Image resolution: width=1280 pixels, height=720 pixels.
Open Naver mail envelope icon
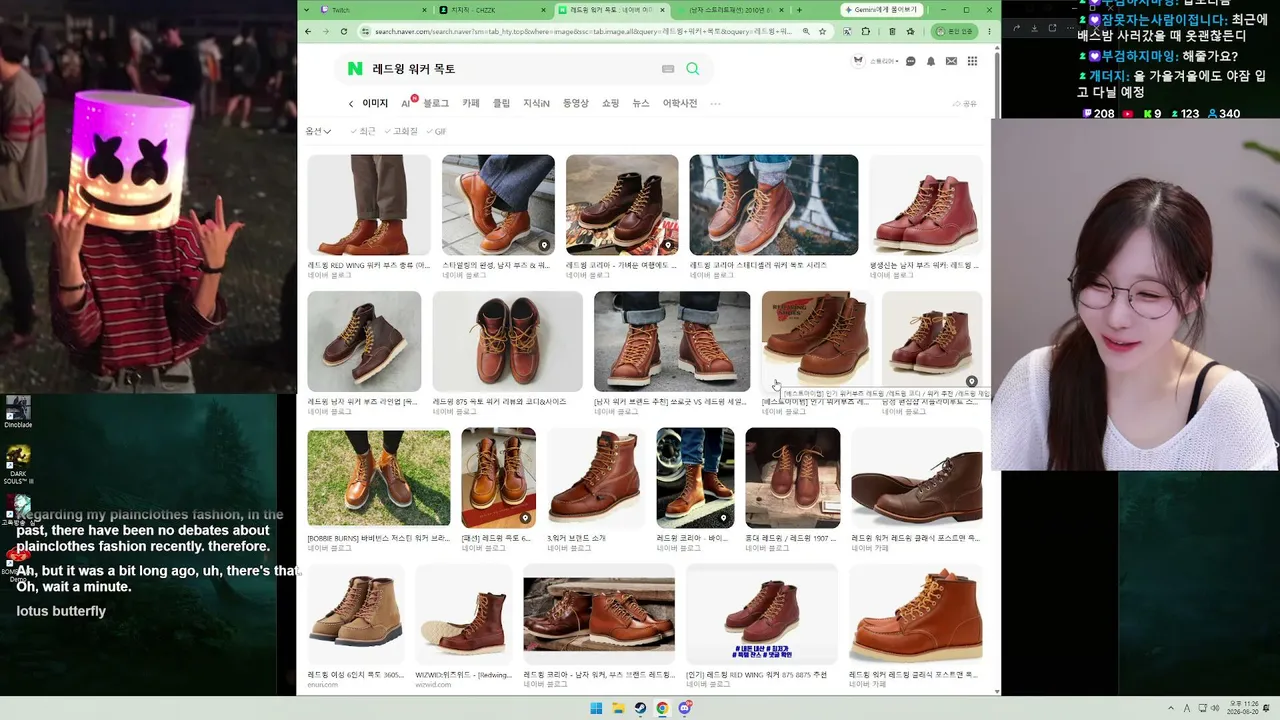[x=951, y=61]
